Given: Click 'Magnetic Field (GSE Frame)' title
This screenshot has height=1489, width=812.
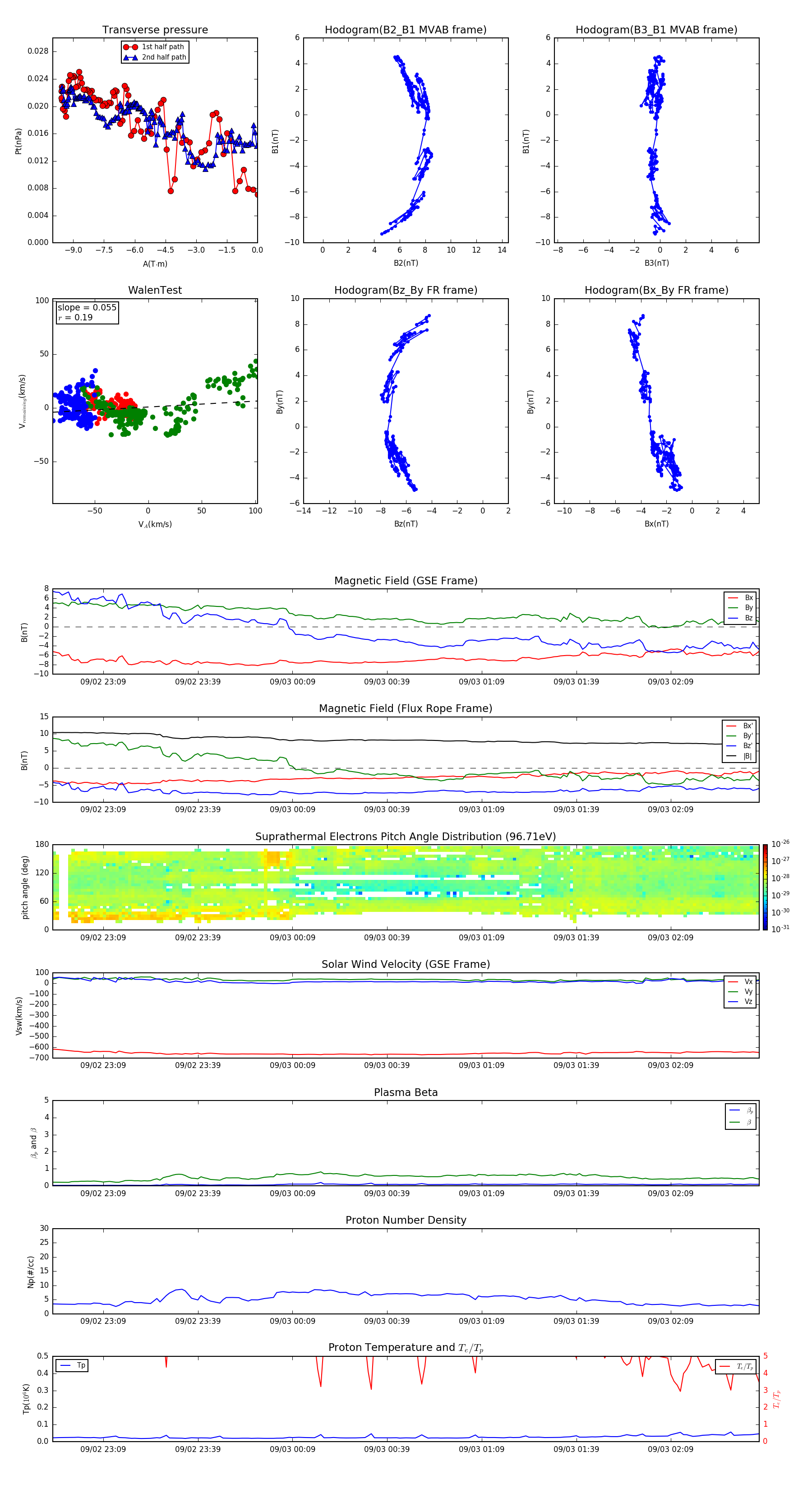Looking at the screenshot, I should [406, 581].
